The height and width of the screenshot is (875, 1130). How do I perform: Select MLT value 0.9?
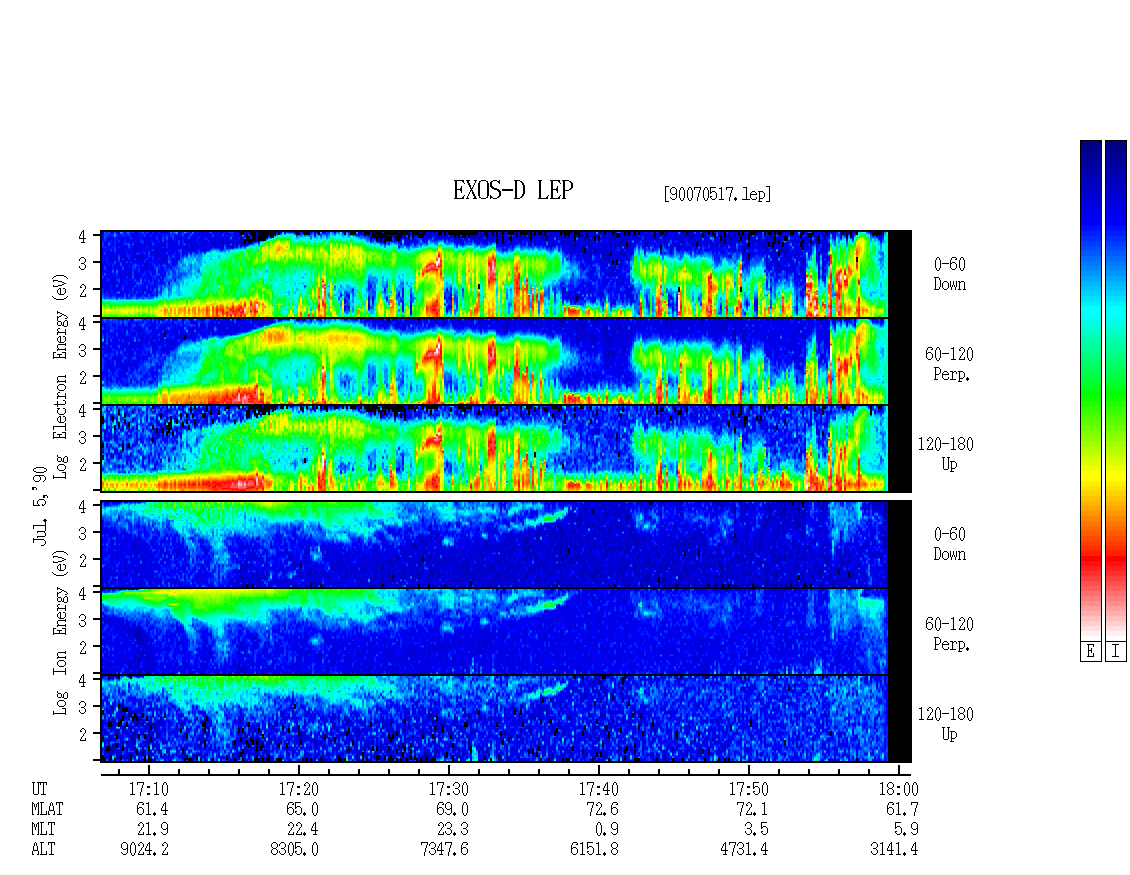click(x=606, y=830)
